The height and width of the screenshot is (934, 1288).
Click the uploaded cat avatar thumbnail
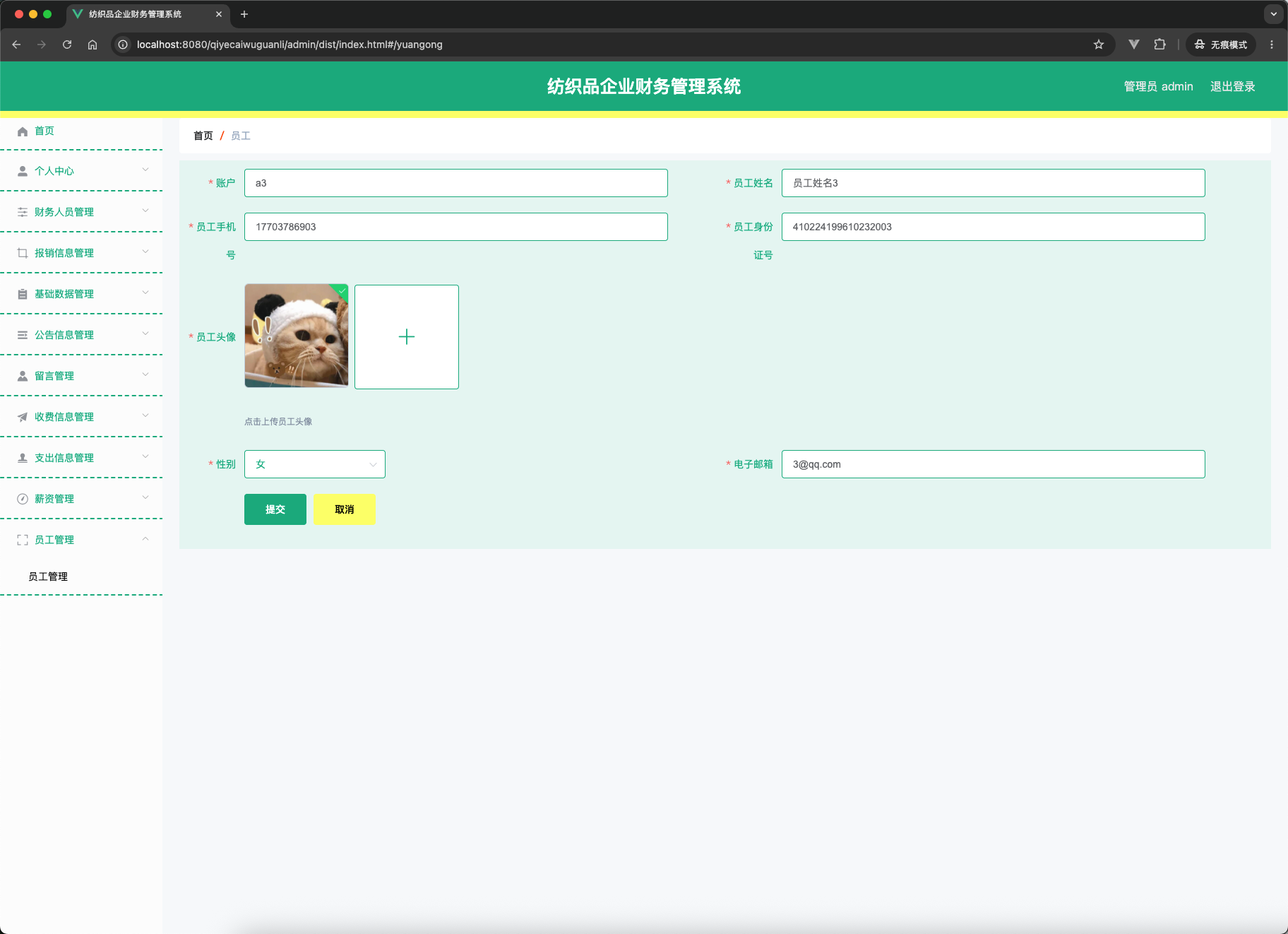(x=297, y=336)
